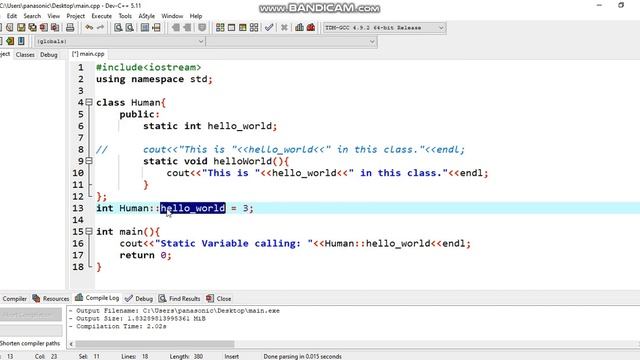640x360 pixels.
Task: Click the Close tab of bottom panel
Action: 219,299
